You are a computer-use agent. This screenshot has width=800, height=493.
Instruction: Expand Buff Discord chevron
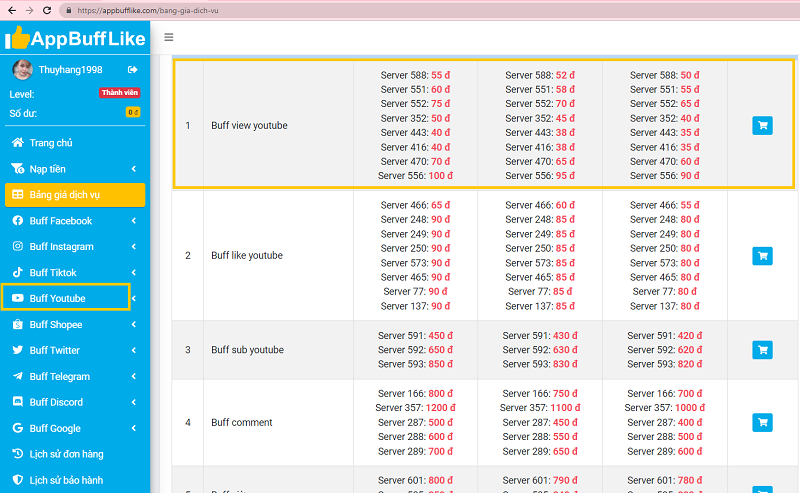pyautogui.click(x=134, y=402)
